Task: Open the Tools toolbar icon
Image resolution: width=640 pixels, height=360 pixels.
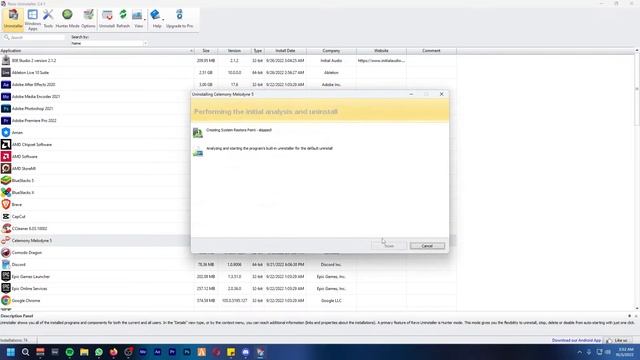Action: pyautogui.click(x=48, y=19)
